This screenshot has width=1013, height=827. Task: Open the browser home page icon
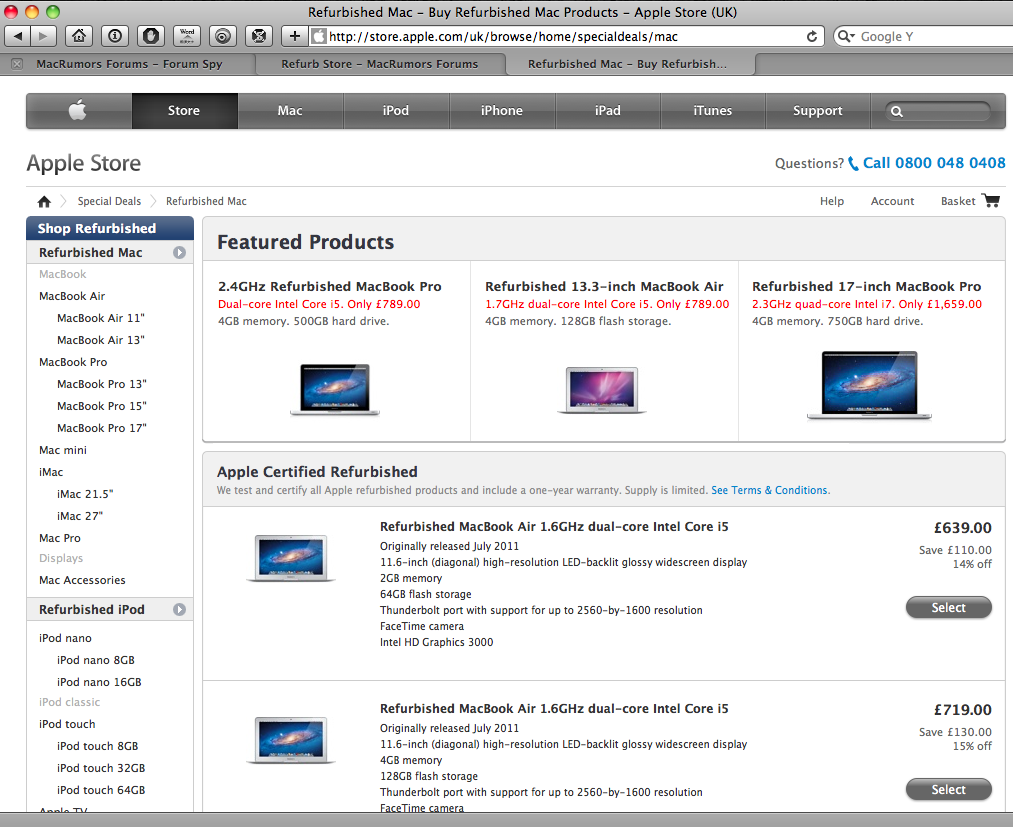(79, 36)
